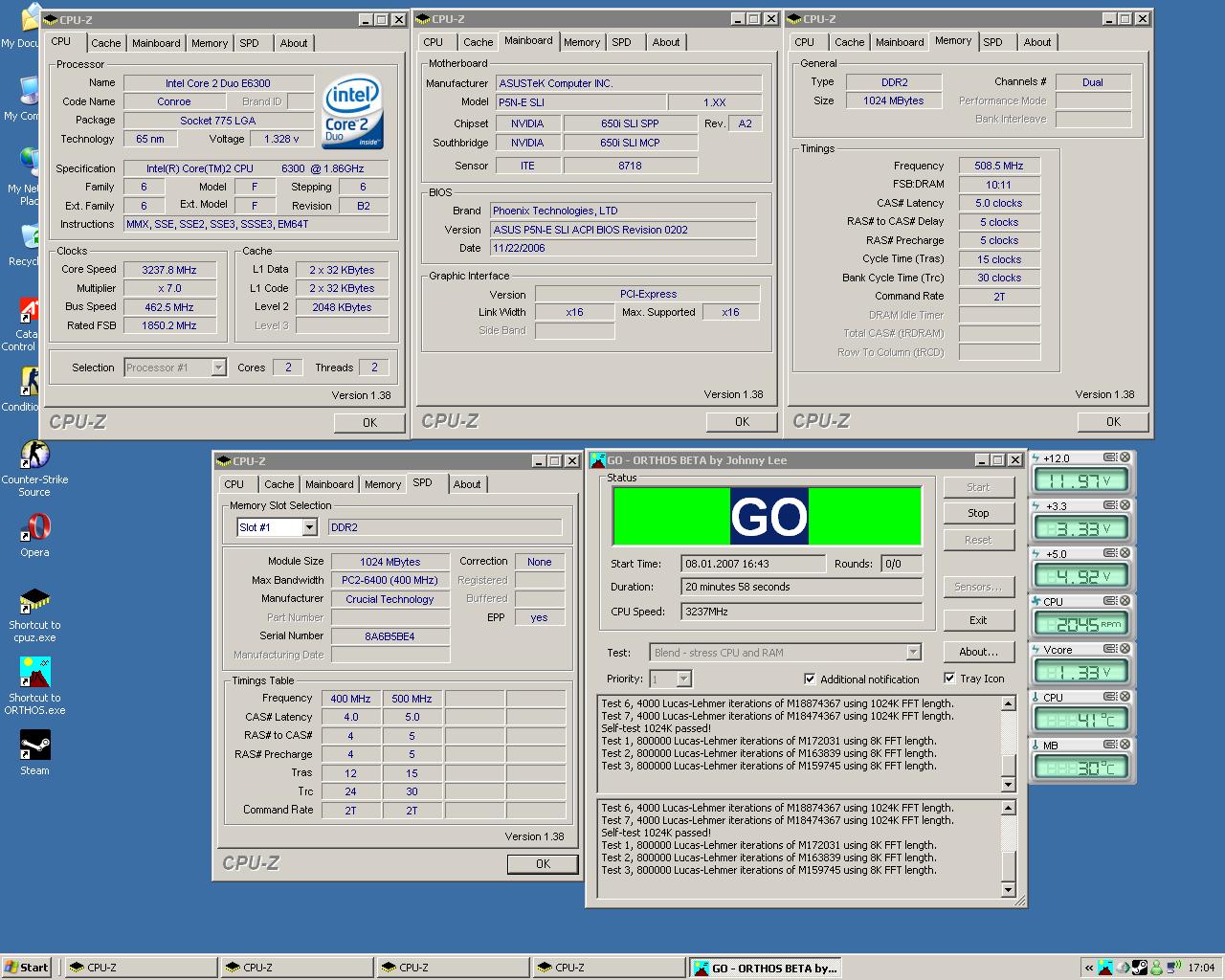Close the CPU fan RPM sensor widget
The image size is (1225, 980).
click(x=1125, y=601)
